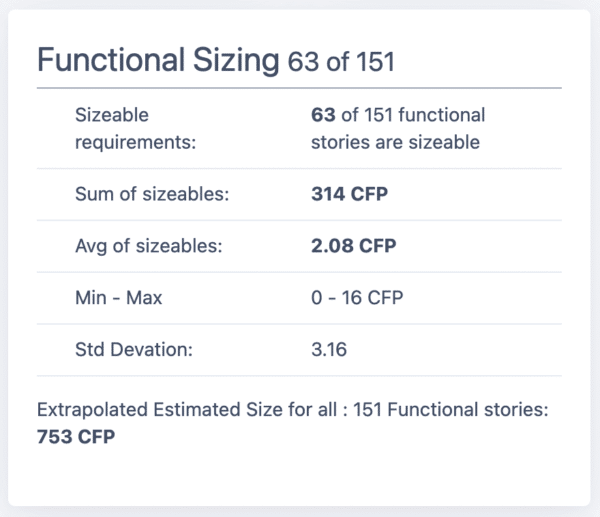Image resolution: width=600 pixels, height=517 pixels.
Task: Select the 0 - 16 CFP range
Action: [357, 298]
